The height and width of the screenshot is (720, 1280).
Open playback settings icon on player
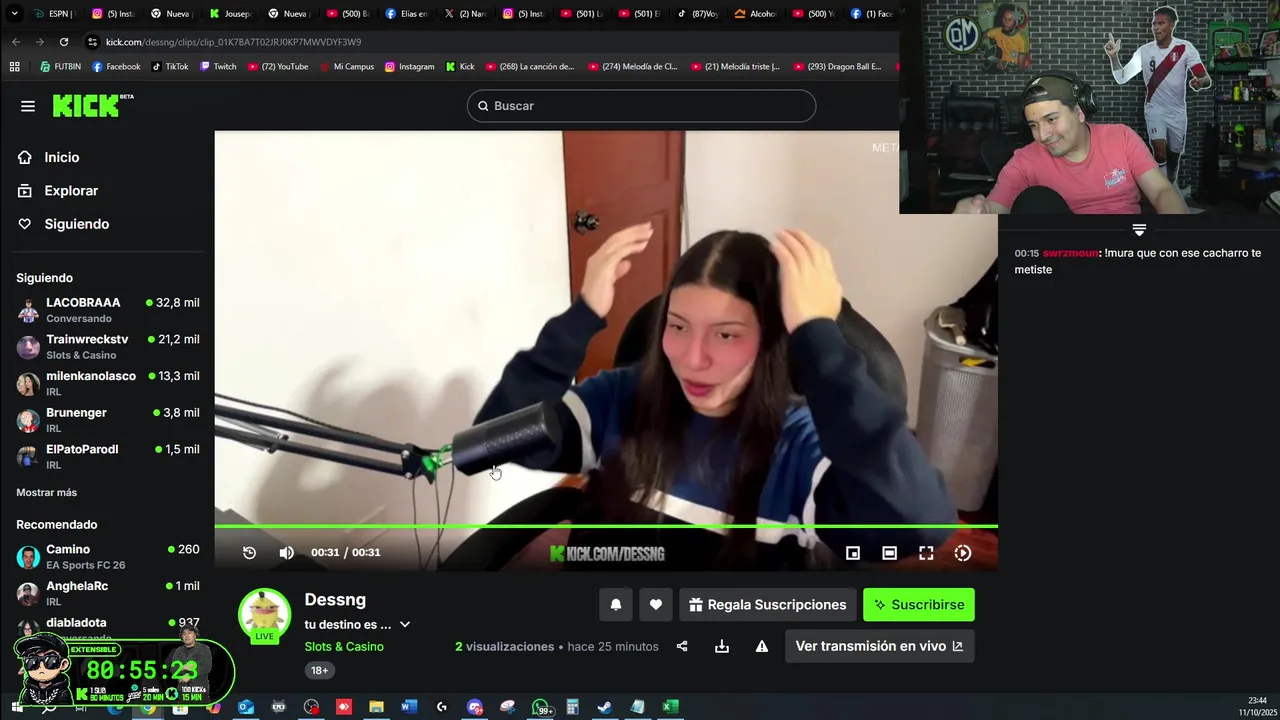coord(963,553)
